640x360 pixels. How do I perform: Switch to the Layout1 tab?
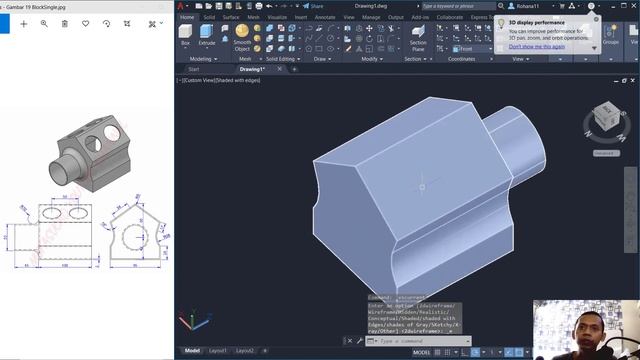pyautogui.click(x=218, y=351)
